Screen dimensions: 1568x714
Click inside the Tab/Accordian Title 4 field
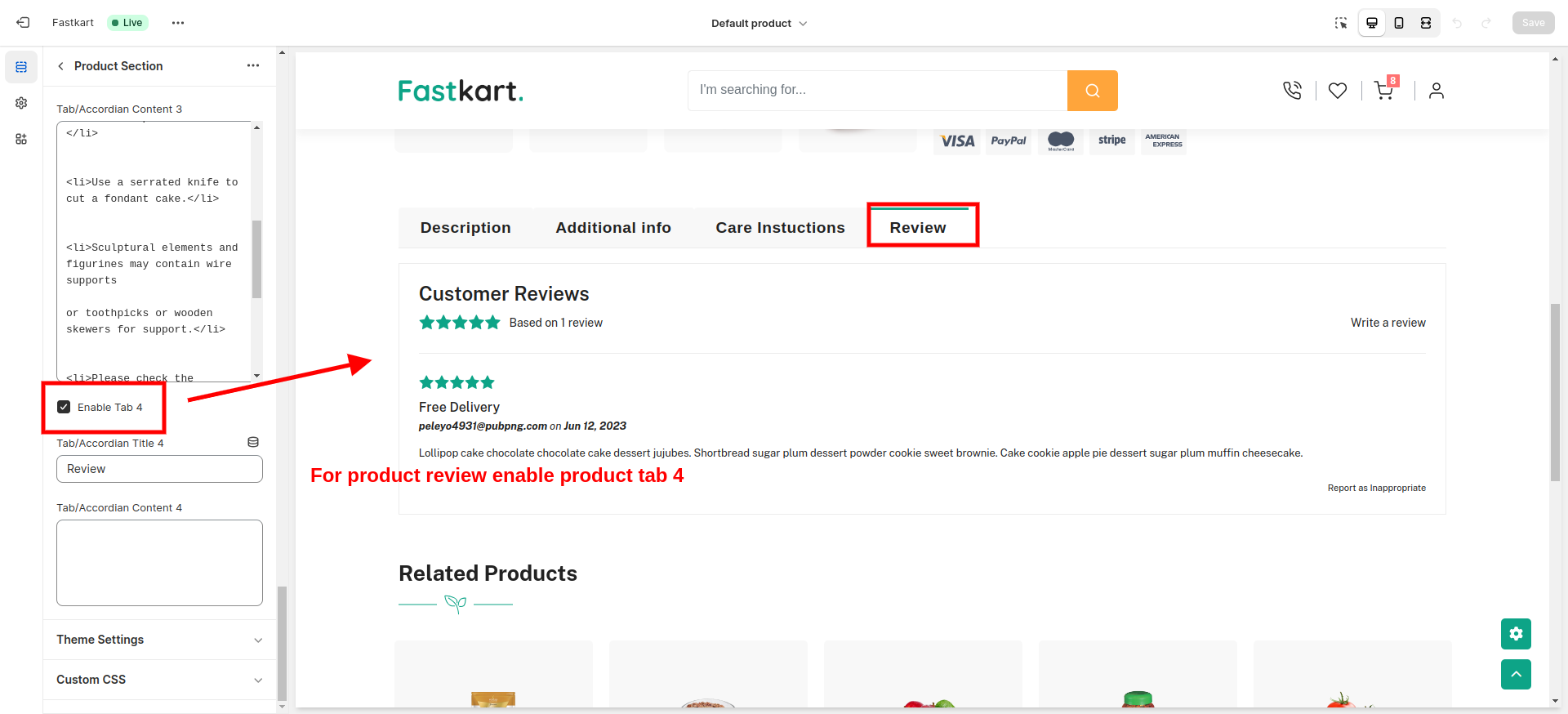[158, 468]
